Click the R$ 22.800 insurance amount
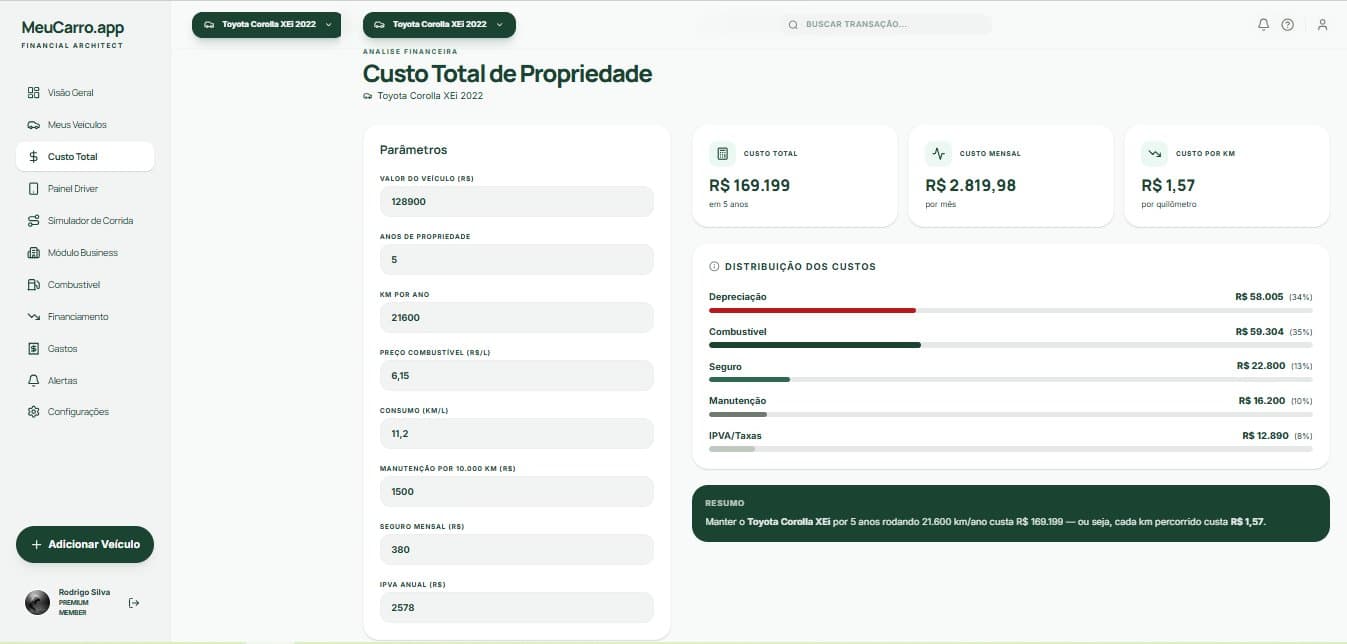Image resolution: width=1347 pixels, height=644 pixels. (1260, 366)
